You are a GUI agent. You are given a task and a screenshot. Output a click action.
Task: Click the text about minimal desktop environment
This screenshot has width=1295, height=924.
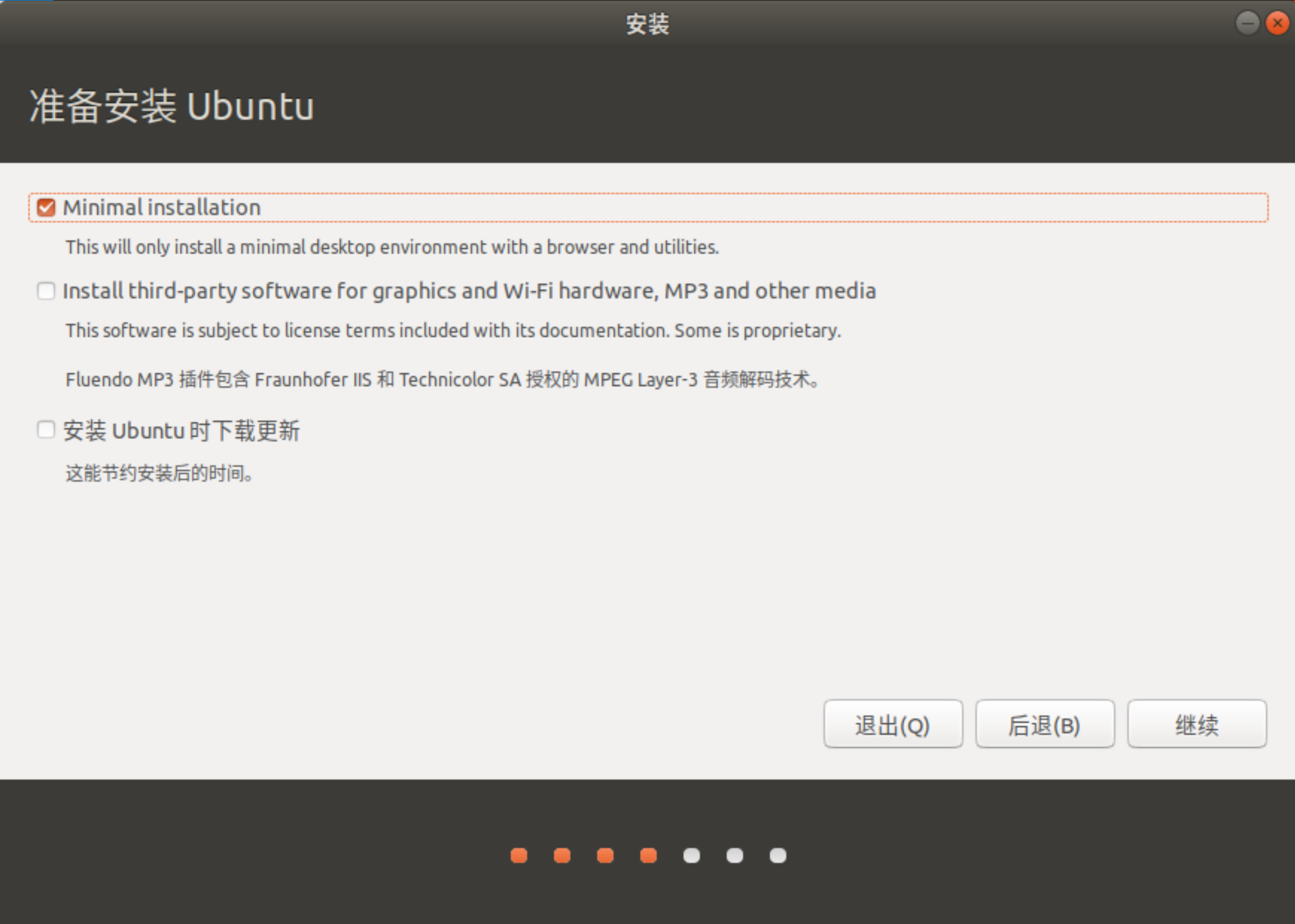pyautogui.click(x=392, y=247)
